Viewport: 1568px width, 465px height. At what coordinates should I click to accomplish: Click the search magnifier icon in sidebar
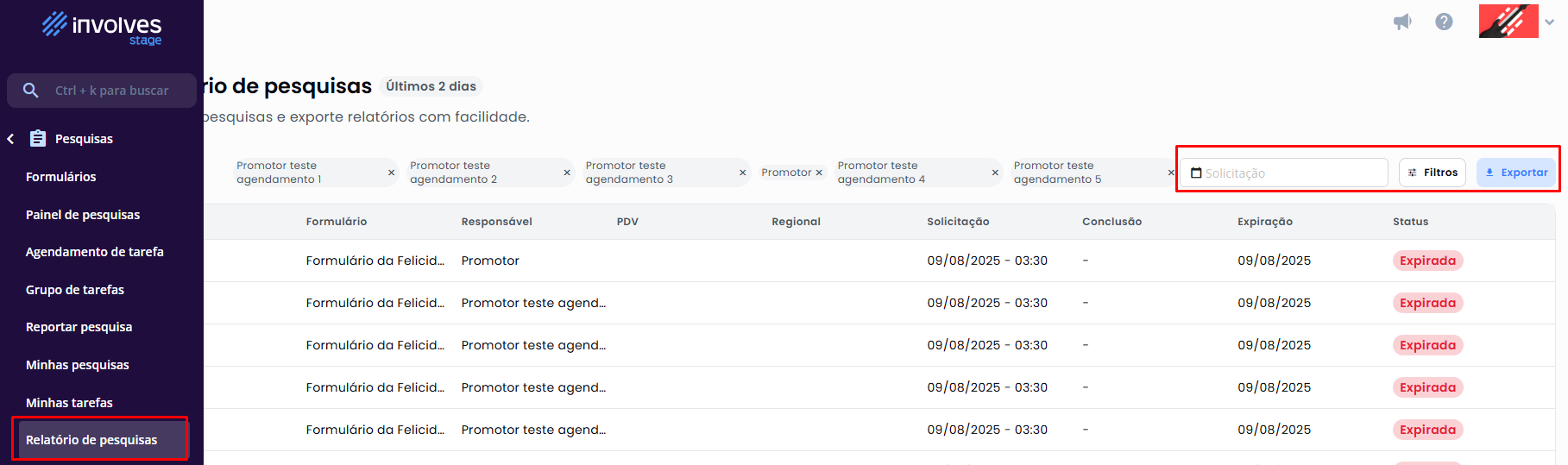click(31, 91)
